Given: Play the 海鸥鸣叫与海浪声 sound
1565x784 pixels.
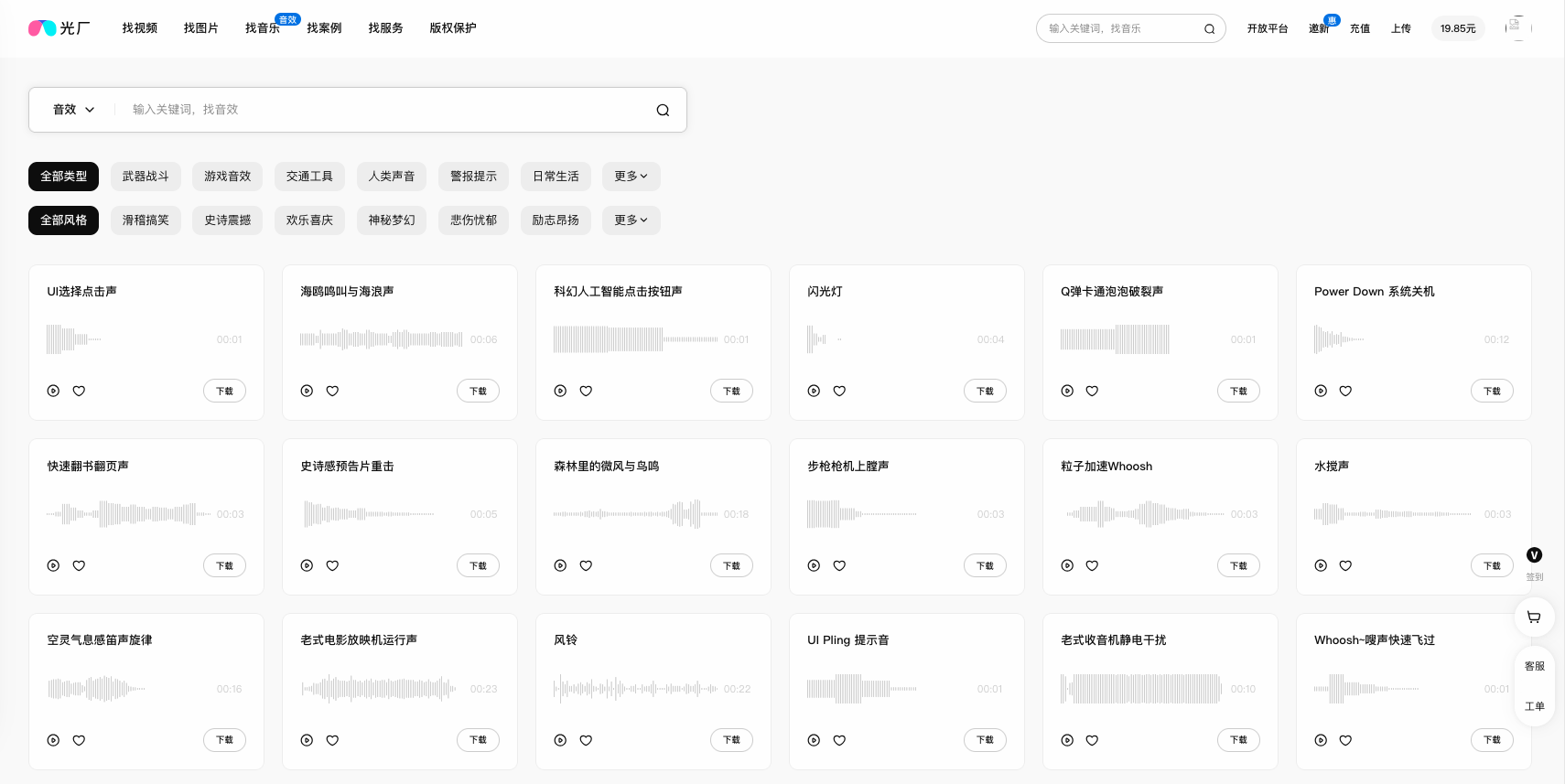Looking at the screenshot, I should pos(307,391).
